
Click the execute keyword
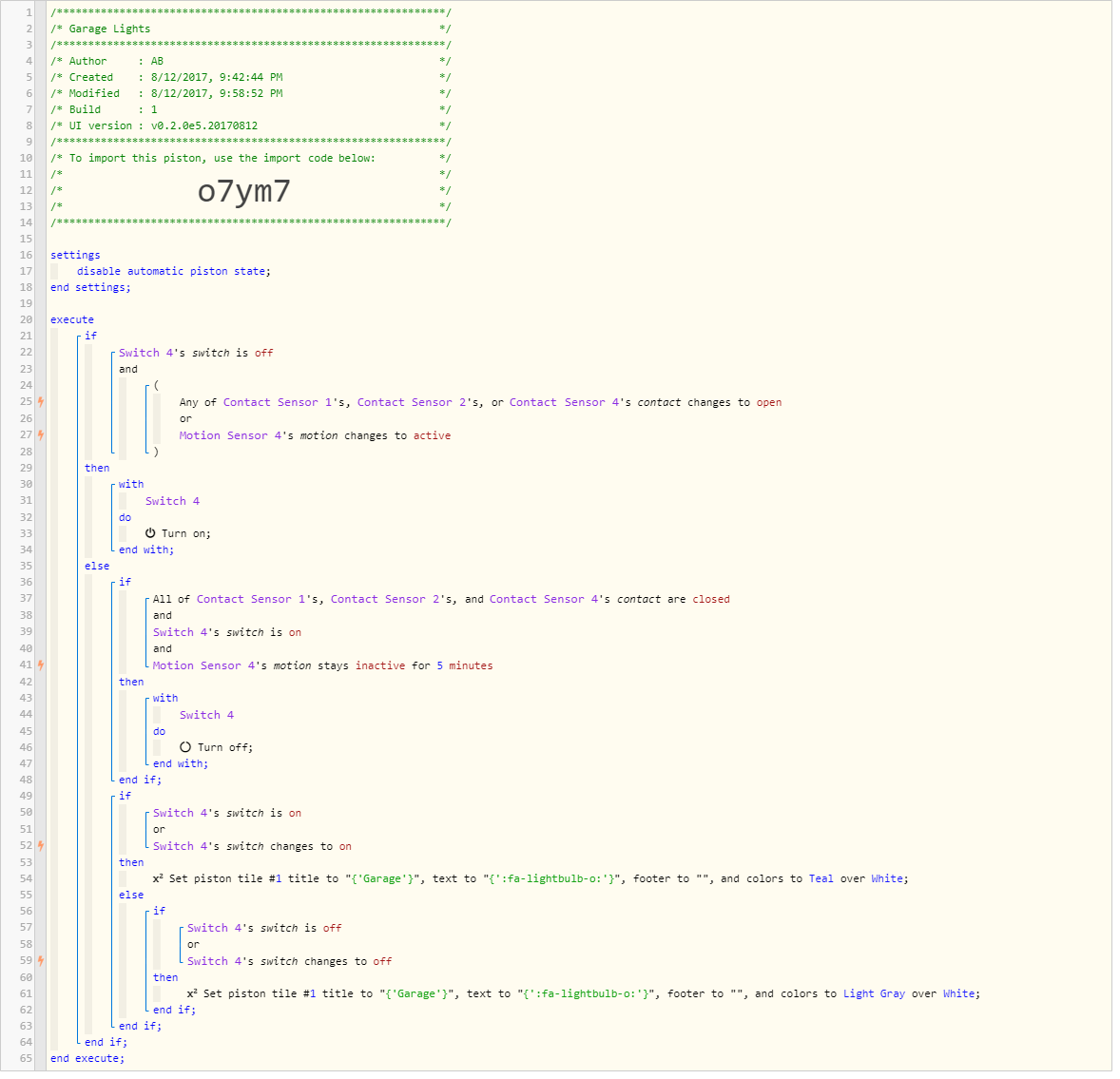(x=72, y=321)
